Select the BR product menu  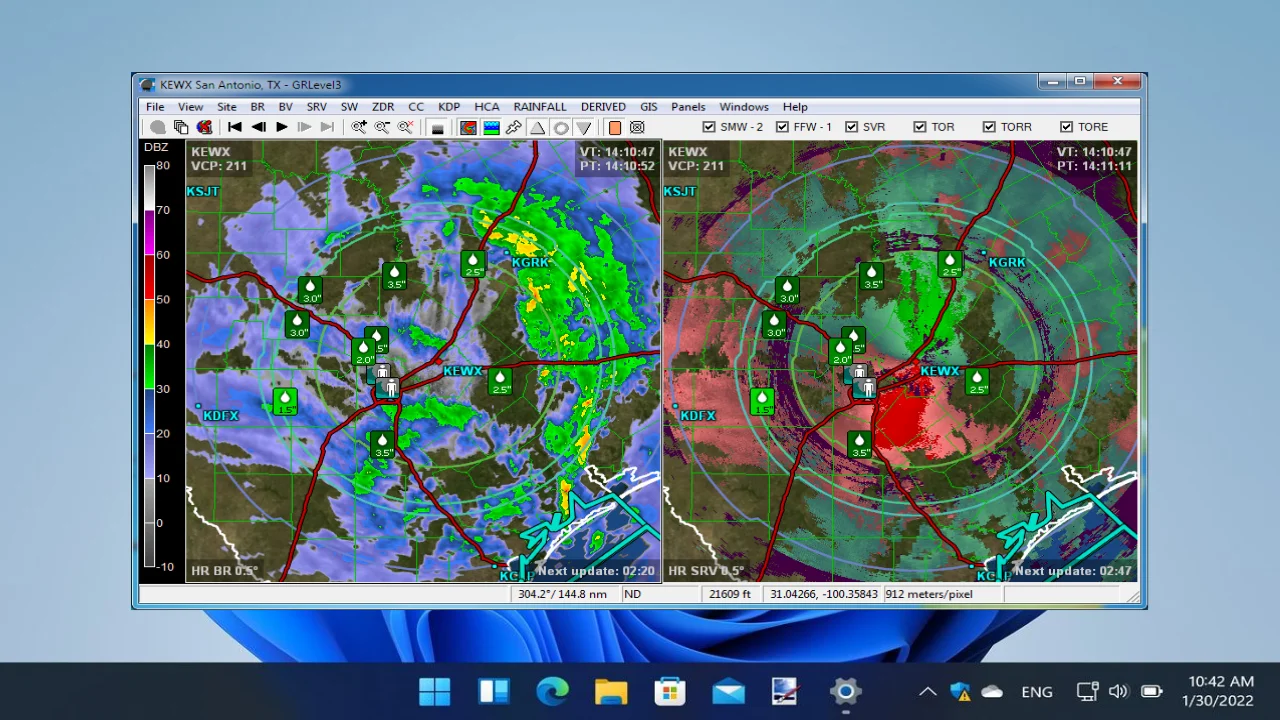[257, 106]
